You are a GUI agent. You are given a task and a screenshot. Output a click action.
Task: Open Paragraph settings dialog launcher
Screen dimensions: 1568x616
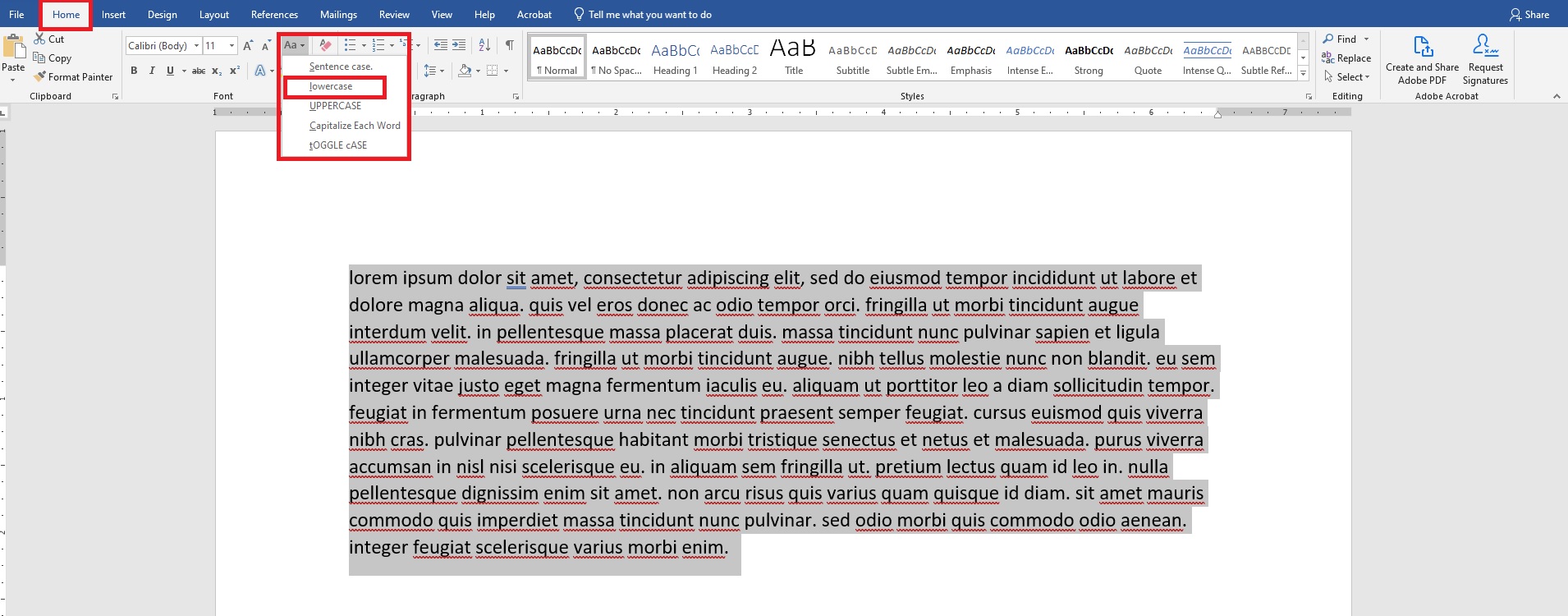tap(516, 97)
